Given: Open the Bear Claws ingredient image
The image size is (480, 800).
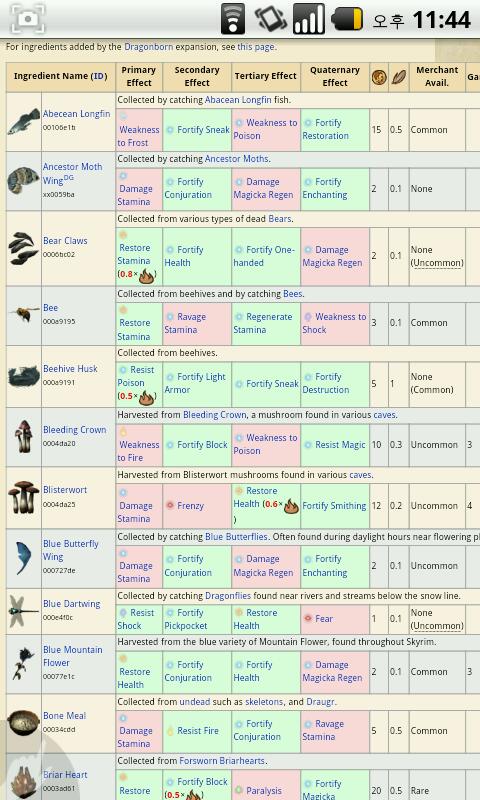Looking at the screenshot, I should tap(23, 248).
